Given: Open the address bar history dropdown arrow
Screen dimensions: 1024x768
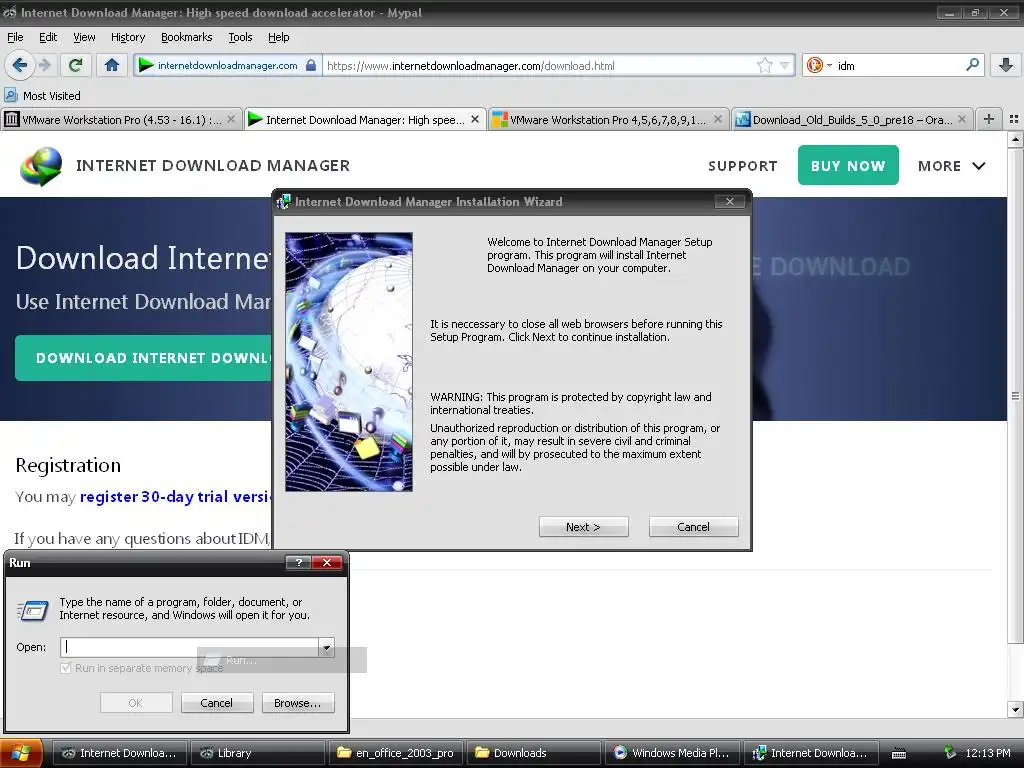Looking at the screenshot, I should click(784, 65).
